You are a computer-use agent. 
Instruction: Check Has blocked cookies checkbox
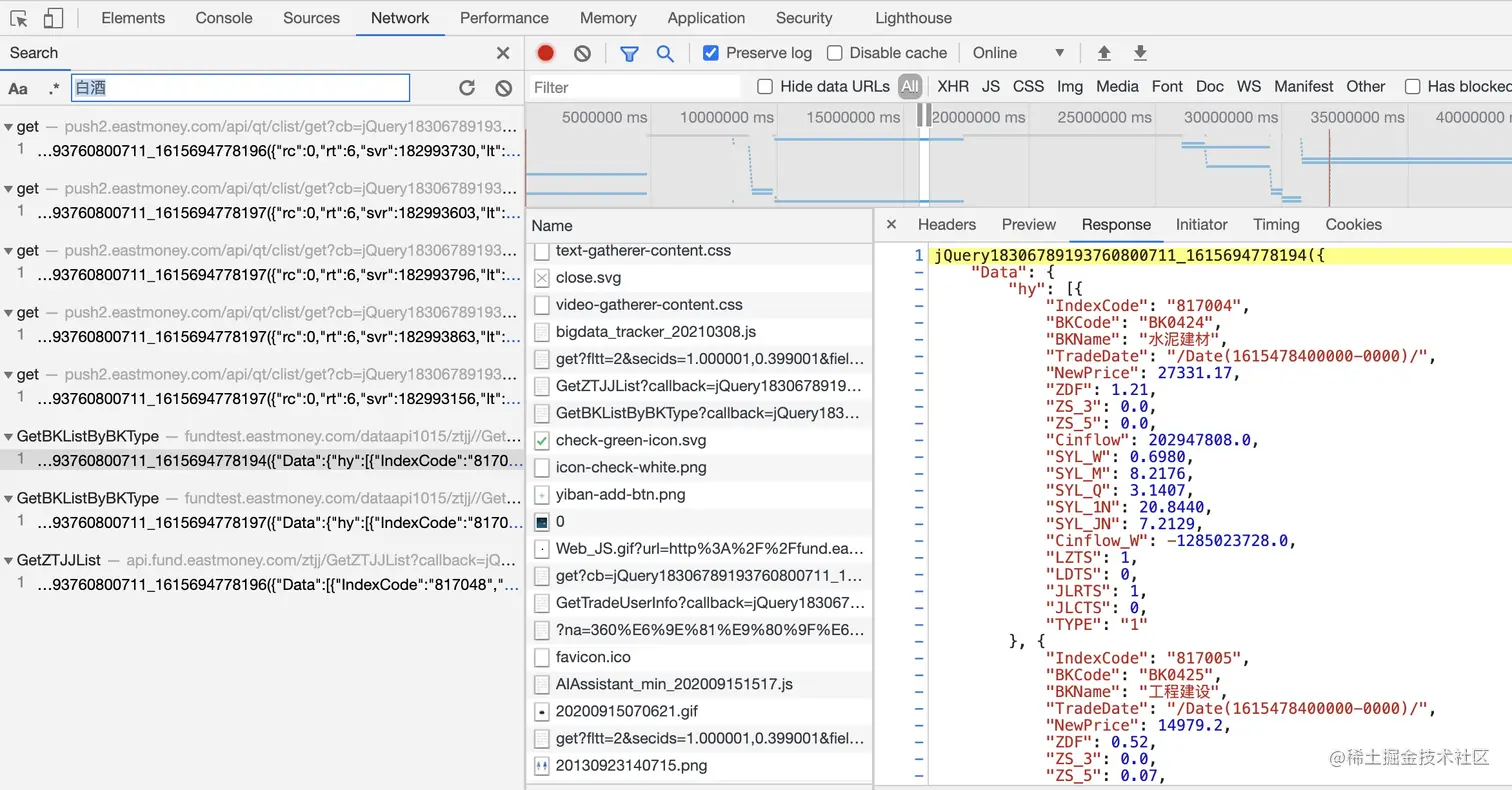pyautogui.click(x=1413, y=87)
